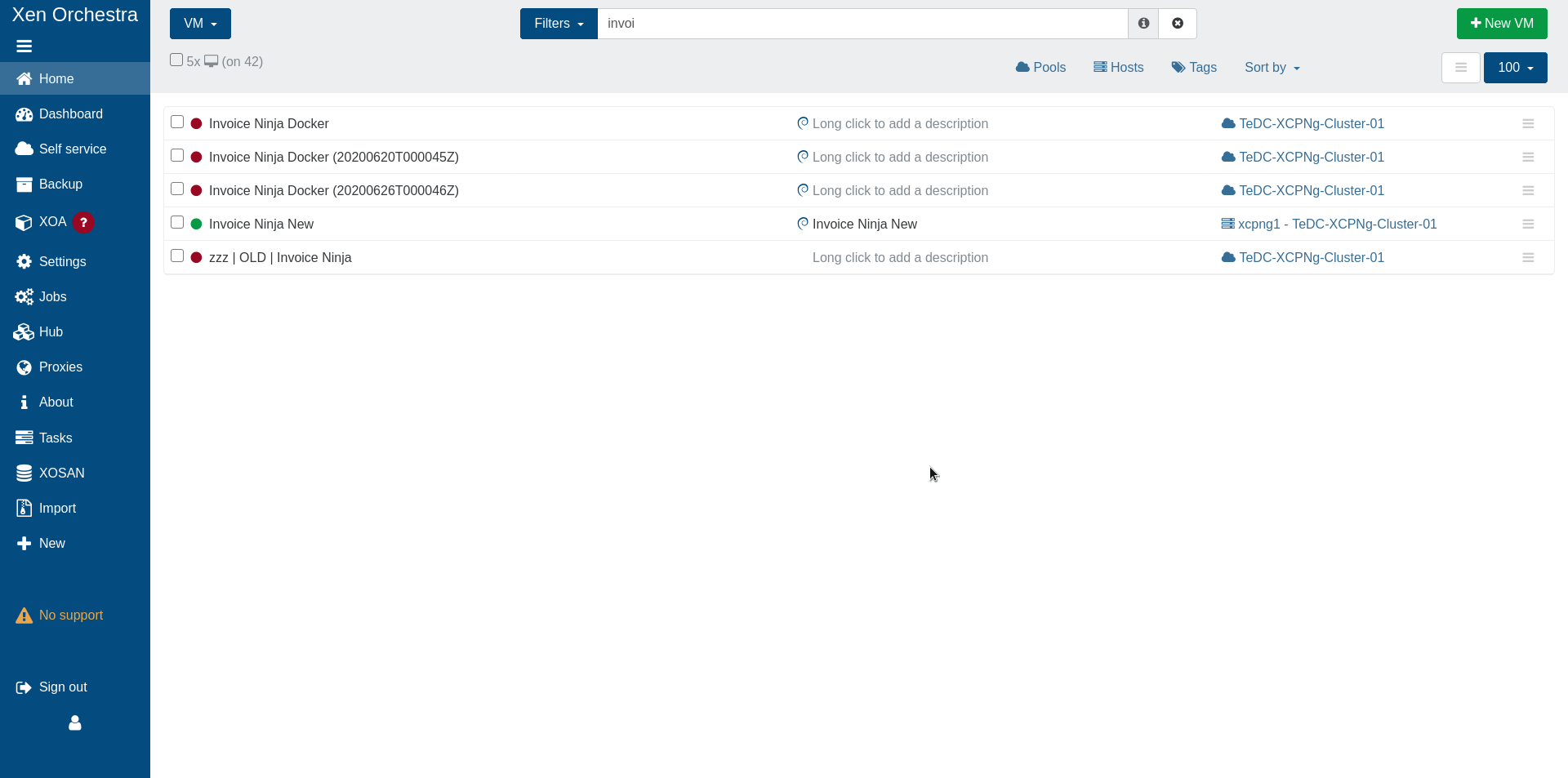Viewport: 1568px width, 778px height.
Task: Clear the search filter with X icon
Action: coord(1178,24)
